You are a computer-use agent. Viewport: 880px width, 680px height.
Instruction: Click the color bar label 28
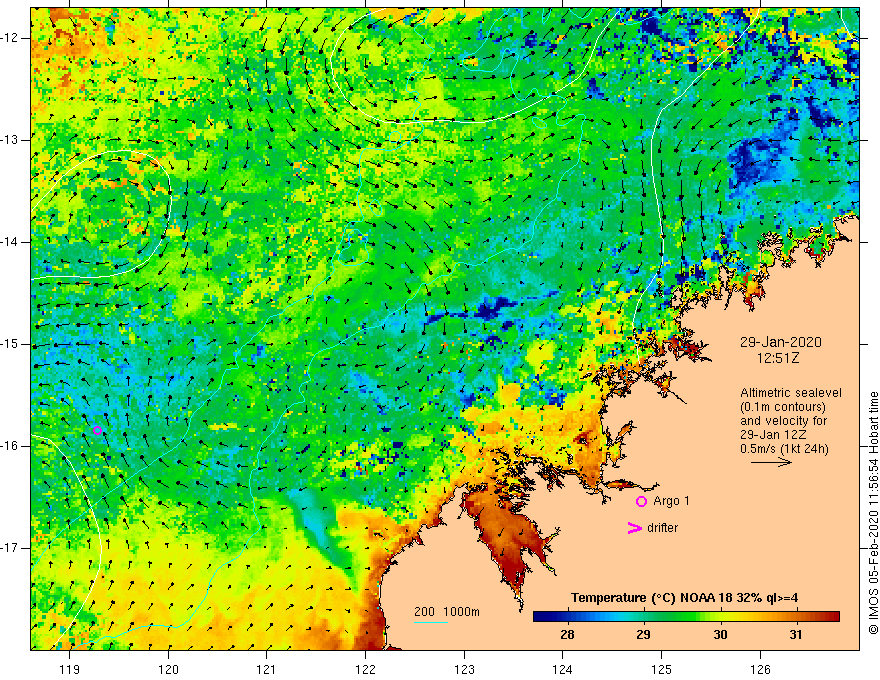click(x=567, y=635)
